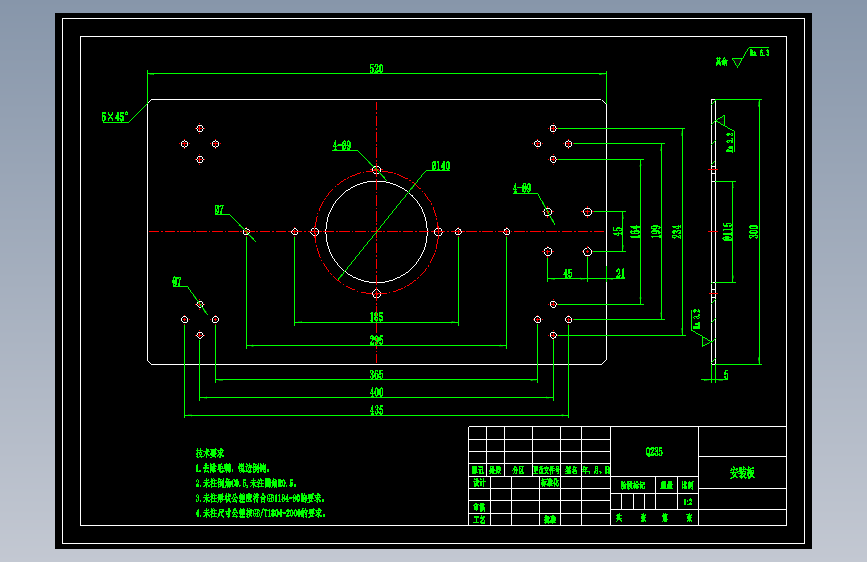Select the 365 dimension value
This screenshot has width=867, height=562.
pyautogui.click(x=377, y=374)
